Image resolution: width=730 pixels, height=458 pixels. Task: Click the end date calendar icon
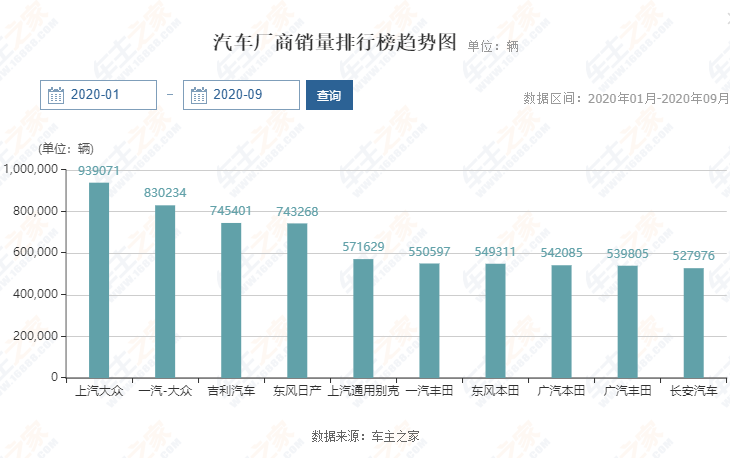[x=198, y=95]
